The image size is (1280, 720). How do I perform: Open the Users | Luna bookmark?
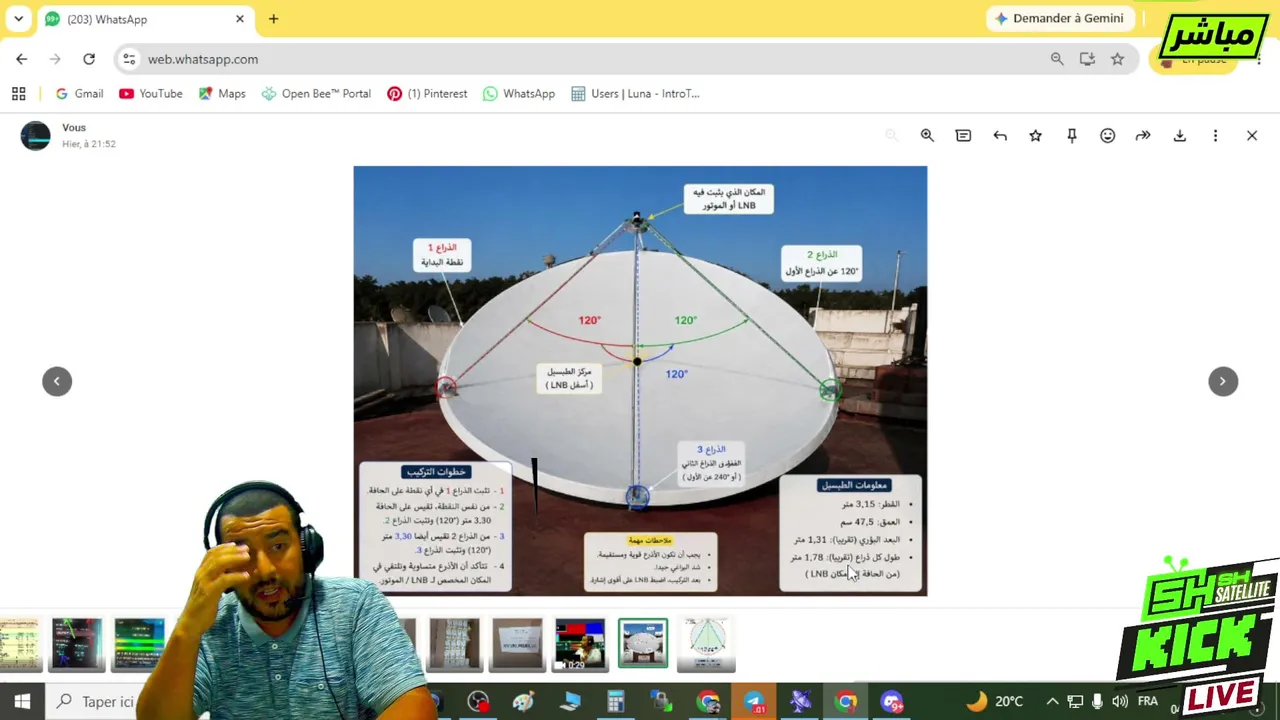635,94
